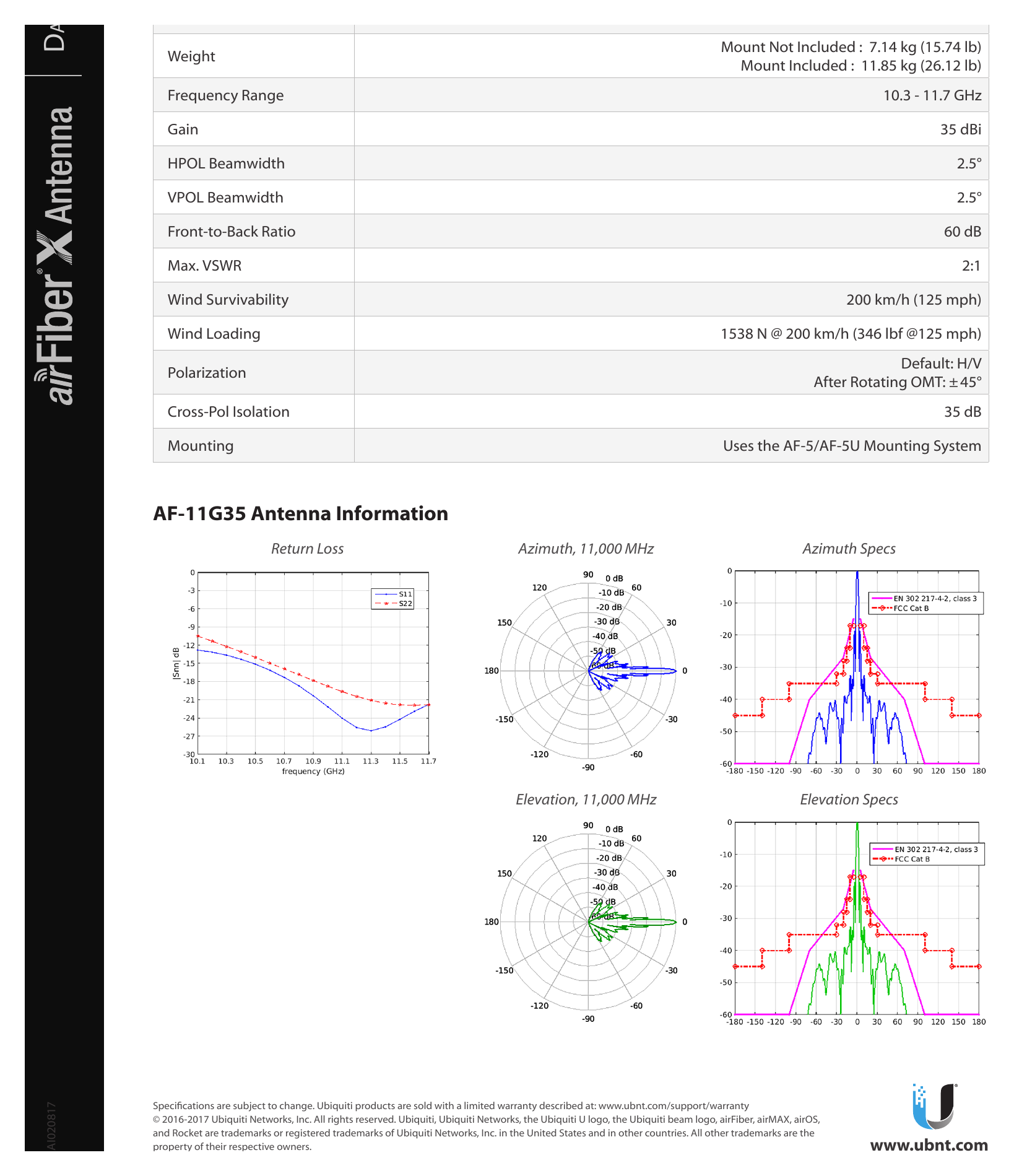Select the Azimuth 11,000 MHz polar plot

pyautogui.click(x=587, y=671)
